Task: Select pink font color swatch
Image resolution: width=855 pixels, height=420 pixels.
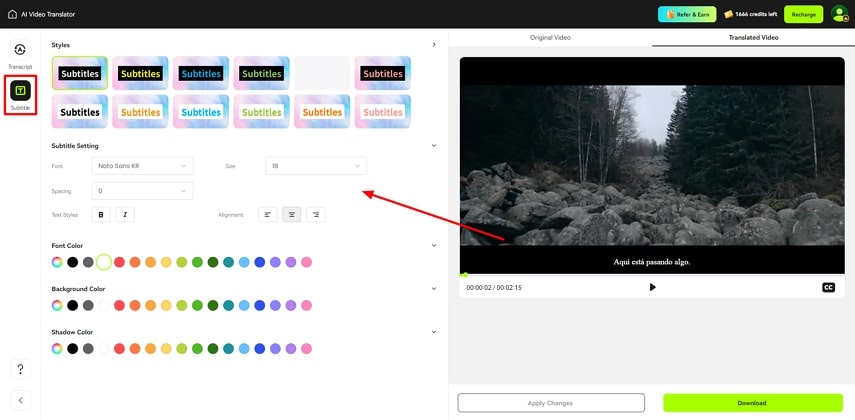Action: click(x=306, y=262)
